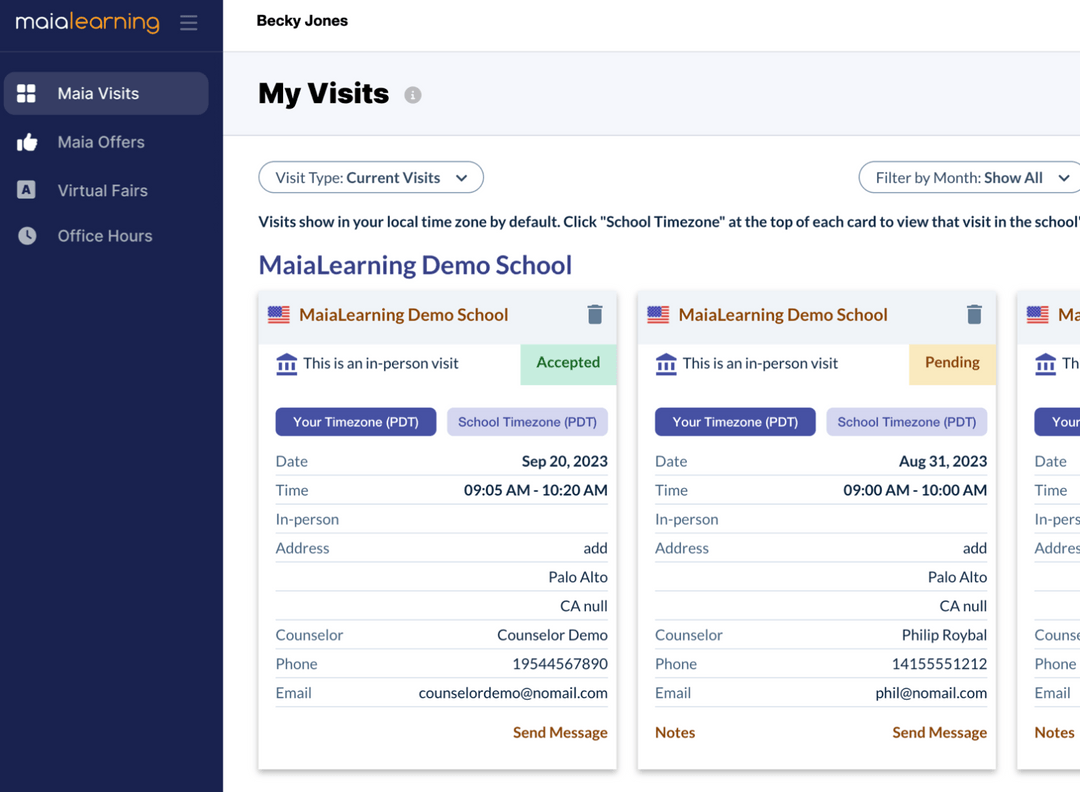The height and width of the screenshot is (792, 1080).
Task: Open the hamburger menu beside the logo
Action: [x=189, y=23]
